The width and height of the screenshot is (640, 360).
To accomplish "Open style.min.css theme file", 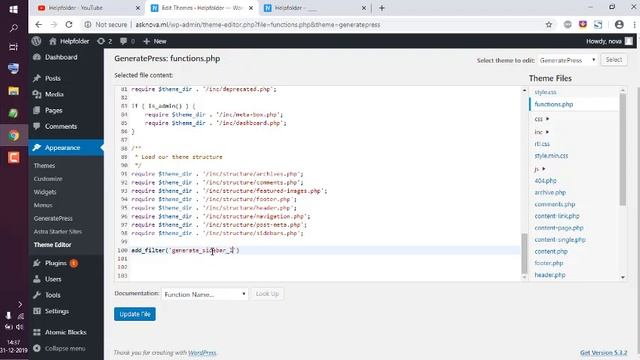I will [551, 156].
